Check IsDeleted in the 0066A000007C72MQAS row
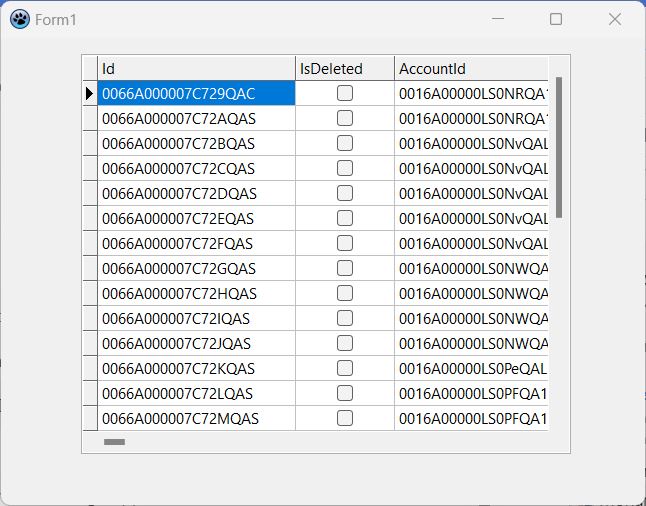This screenshot has width=646, height=506. [345, 418]
